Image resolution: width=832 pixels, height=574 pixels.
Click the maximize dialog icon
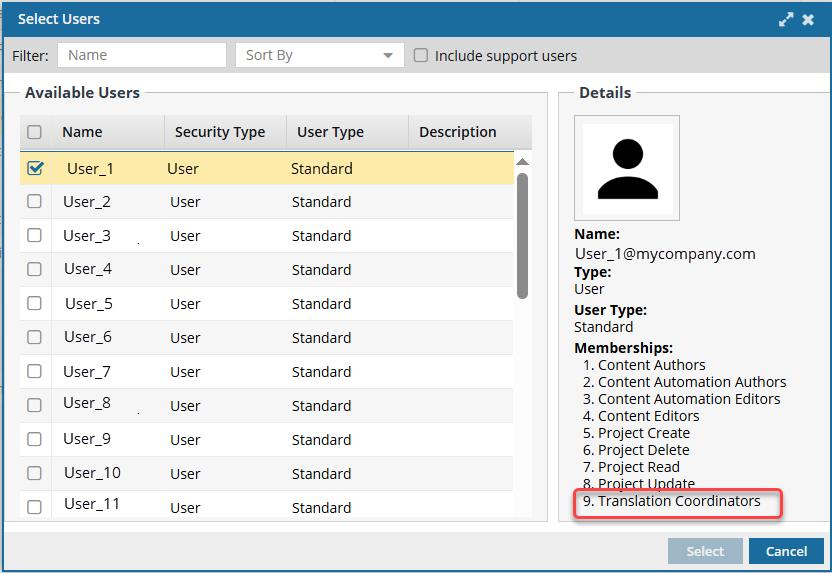click(x=787, y=19)
